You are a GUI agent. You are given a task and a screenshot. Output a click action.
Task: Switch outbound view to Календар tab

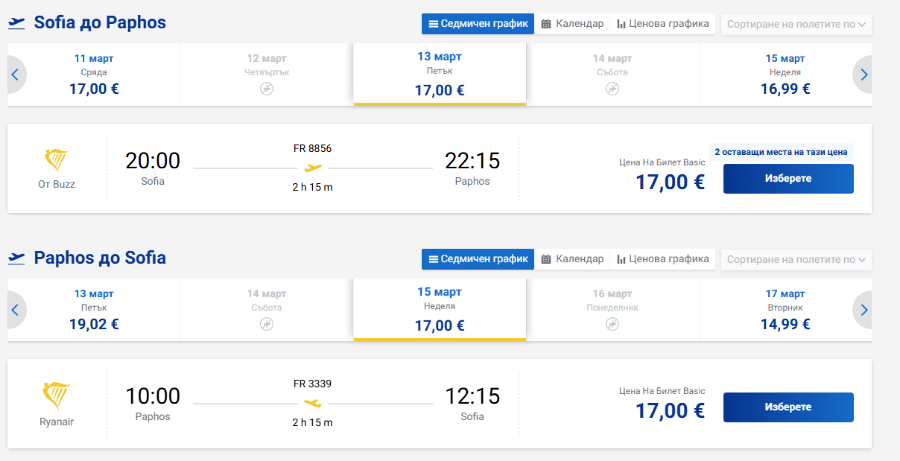(x=572, y=24)
